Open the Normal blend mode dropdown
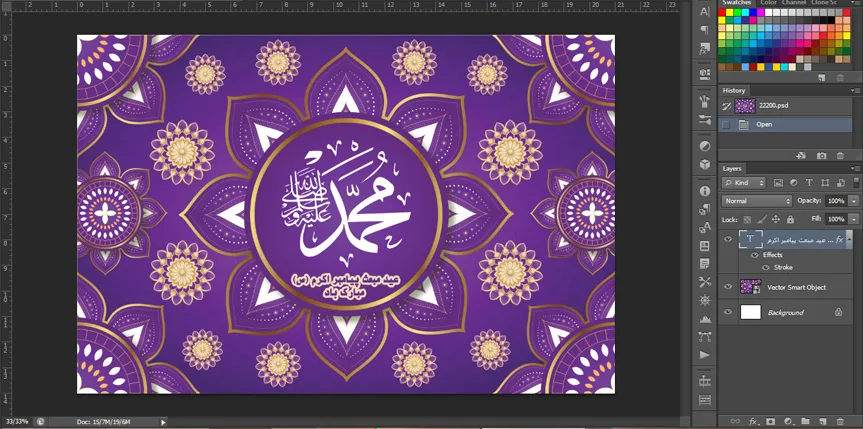Image resolution: width=863 pixels, height=429 pixels. [757, 201]
